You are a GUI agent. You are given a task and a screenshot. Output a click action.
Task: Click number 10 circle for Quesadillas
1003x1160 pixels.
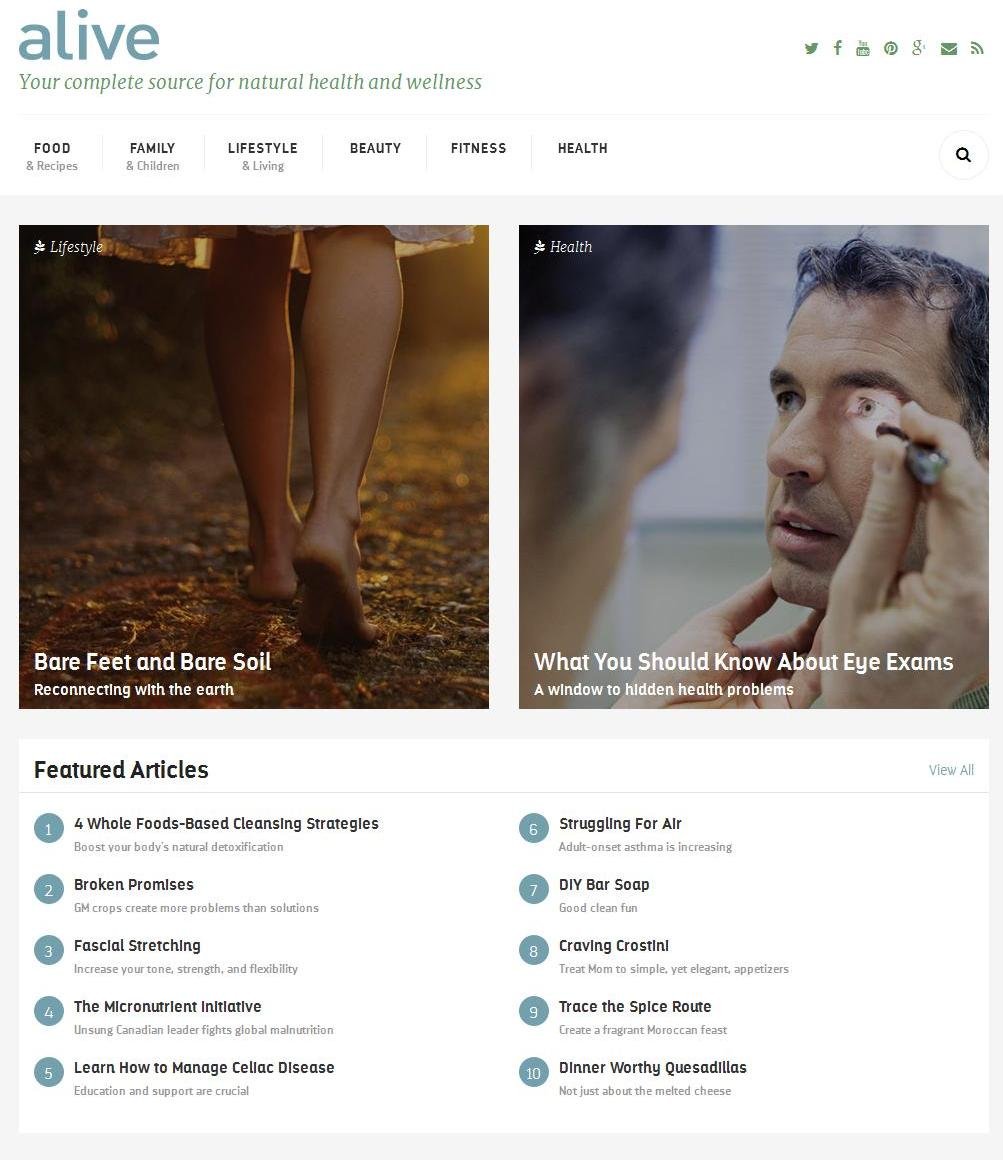(x=533, y=1073)
